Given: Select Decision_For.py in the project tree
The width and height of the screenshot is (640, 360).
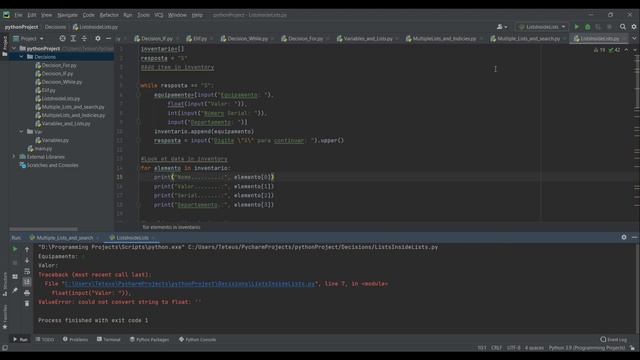Looking at the screenshot, I should click(58, 65).
